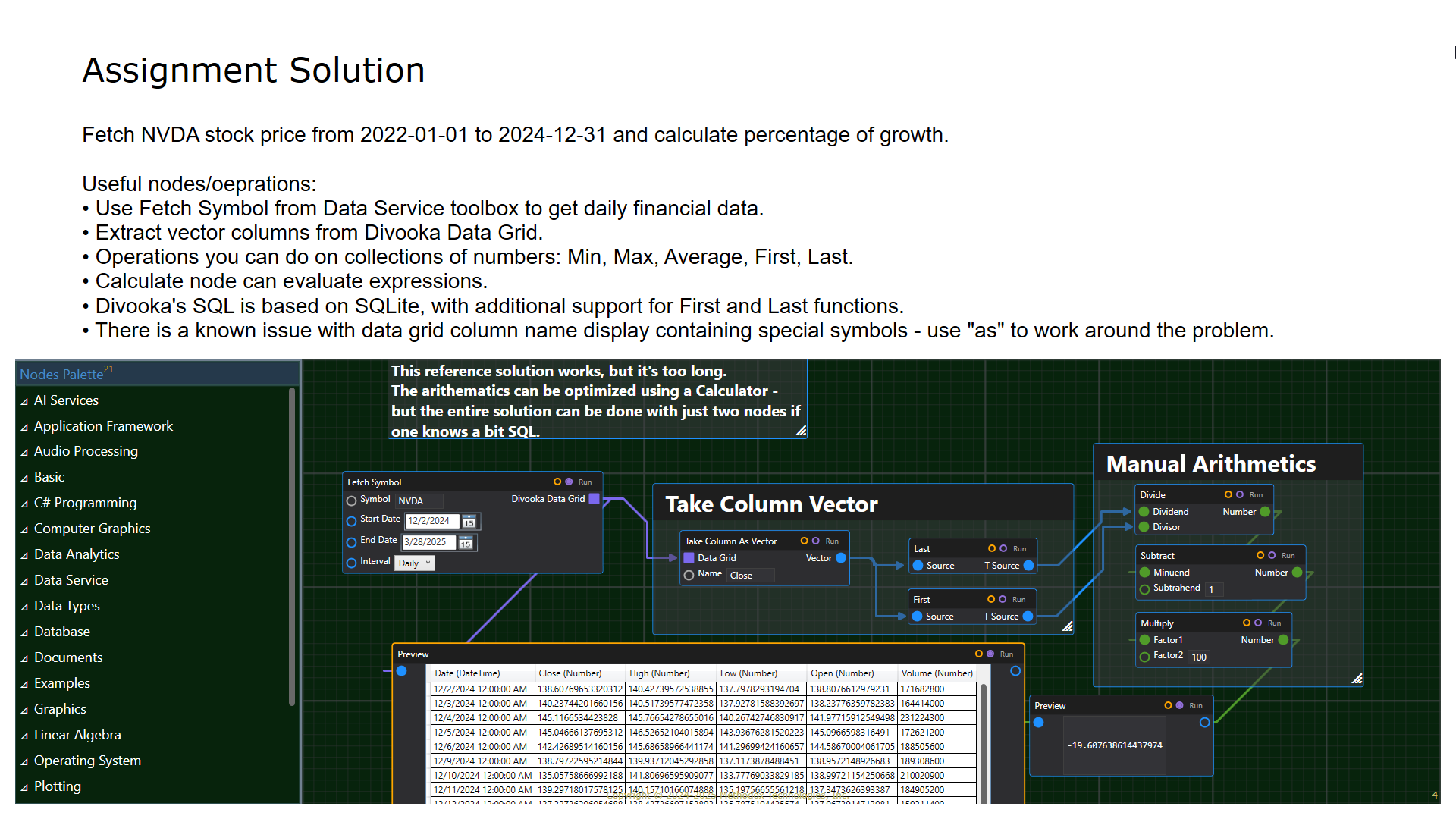Expand the Computer Graphics category
Image resolution: width=1456 pixels, height=819 pixels.
(x=24, y=529)
